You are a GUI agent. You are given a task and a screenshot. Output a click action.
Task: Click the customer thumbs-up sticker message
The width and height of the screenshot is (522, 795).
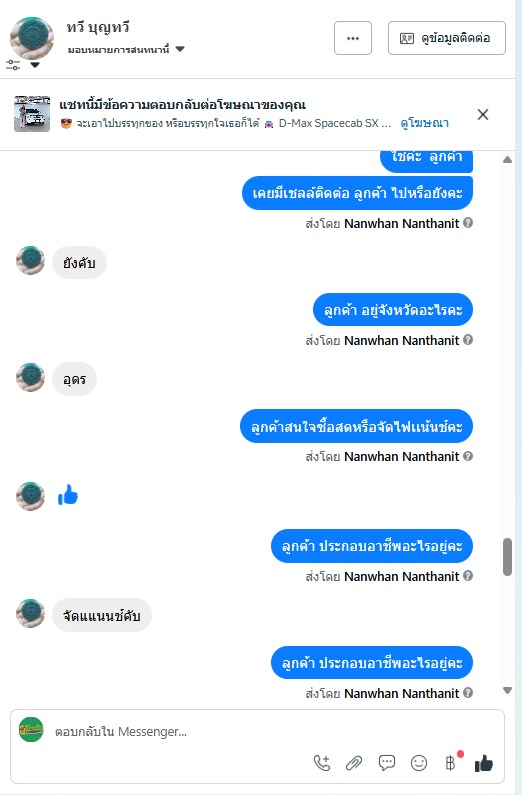pos(68,495)
